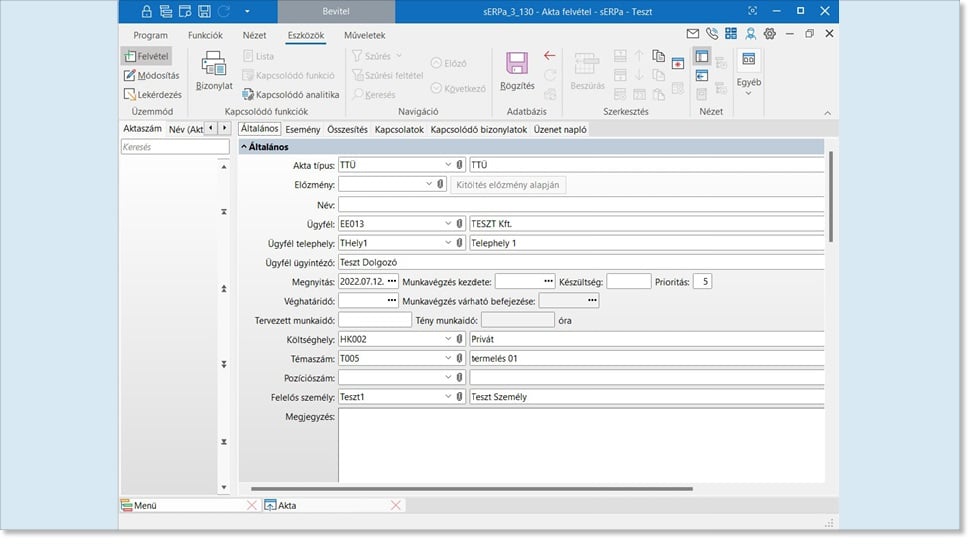980x550 pixels.
Task: Click Kapcsolódó analitika in the ribbon
Action: point(290,94)
